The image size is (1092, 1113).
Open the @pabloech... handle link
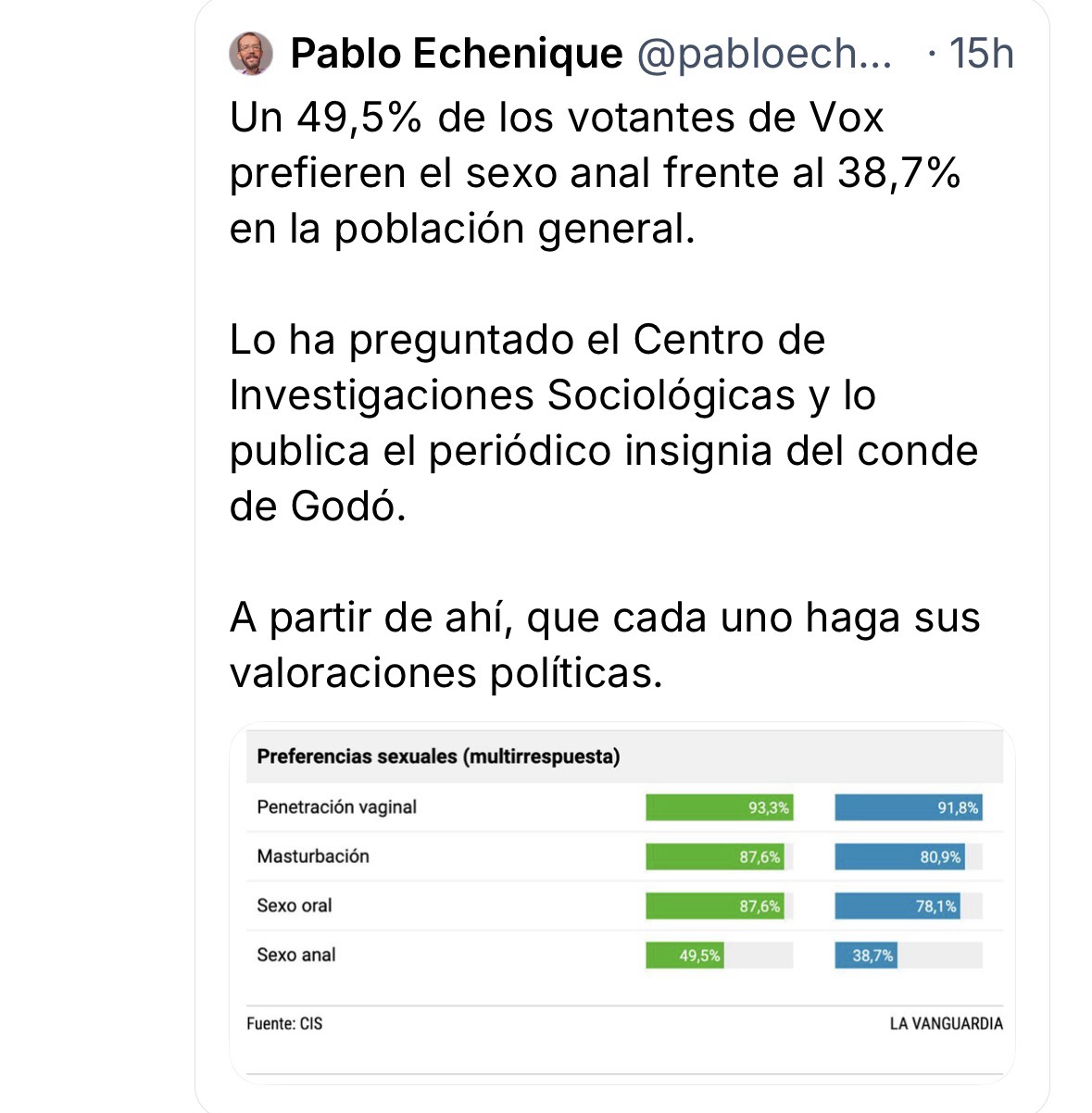tap(764, 54)
